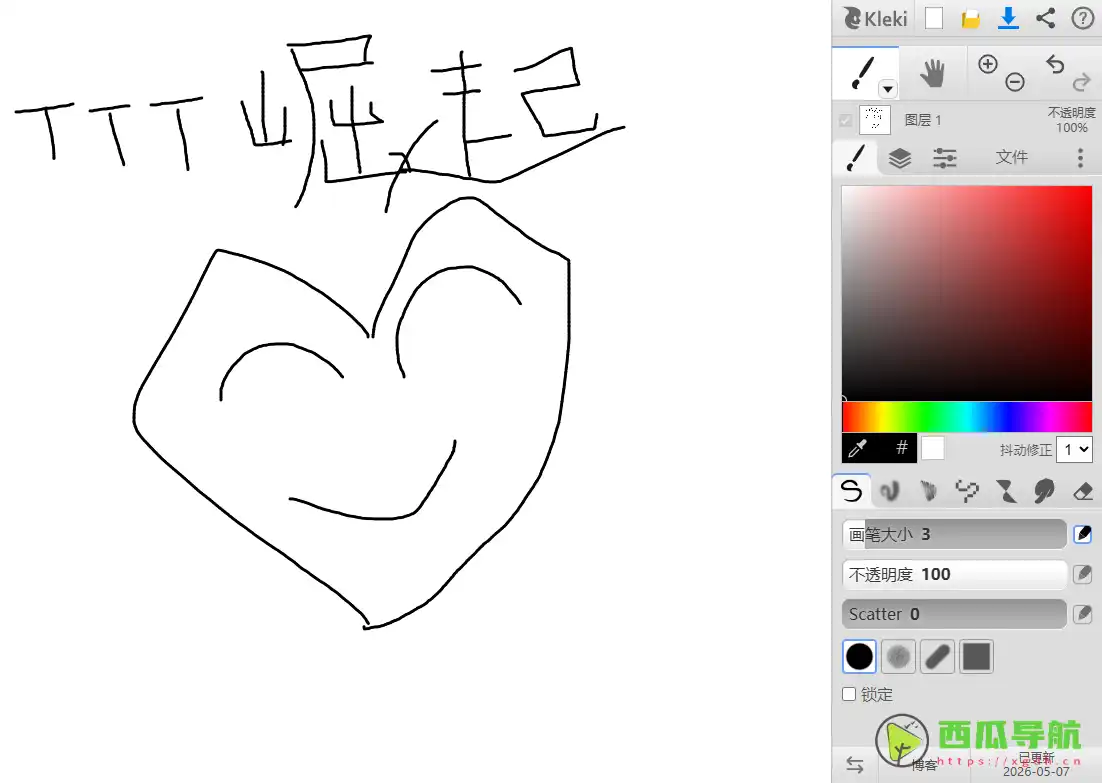The image size is (1102, 783).
Task: Open the 抖动修正 stabilizer dropdown
Action: (1075, 449)
